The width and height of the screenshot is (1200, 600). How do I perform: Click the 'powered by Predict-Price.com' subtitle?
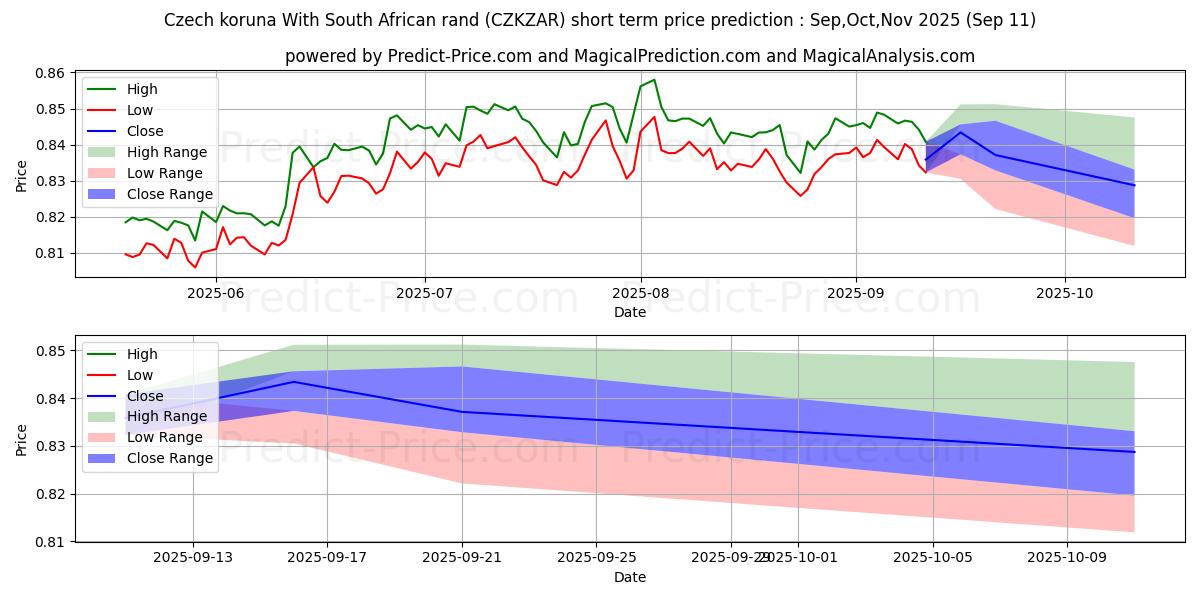[x=630, y=56]
